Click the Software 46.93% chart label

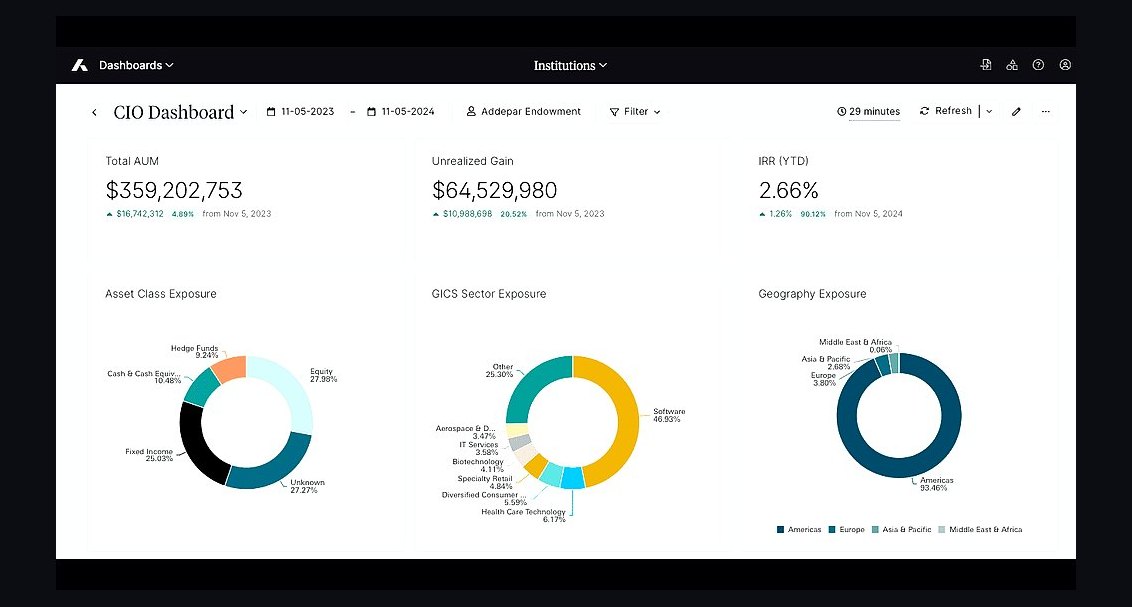[669, 415]
